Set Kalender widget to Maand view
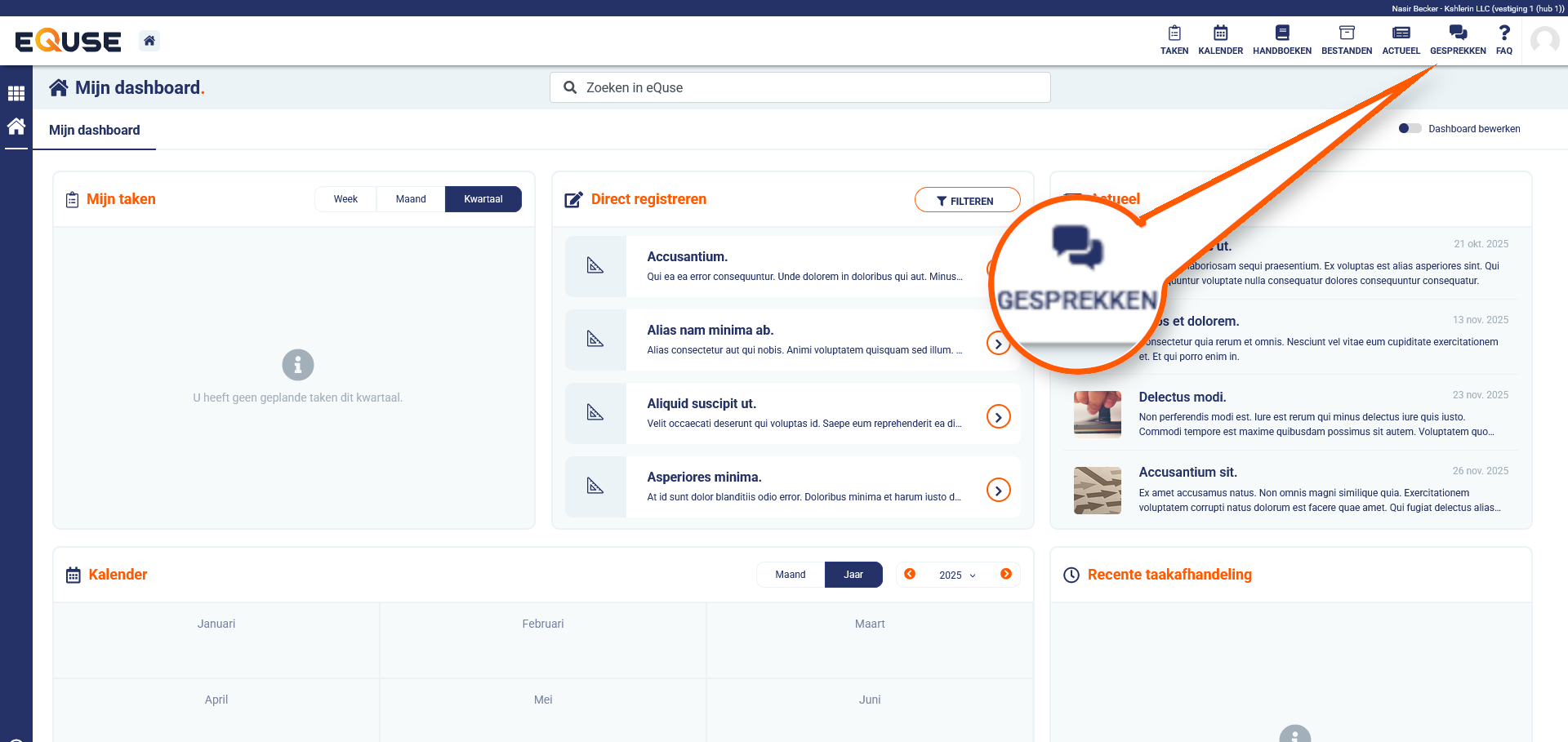1568x742 pixels. [x=790, y=575]
